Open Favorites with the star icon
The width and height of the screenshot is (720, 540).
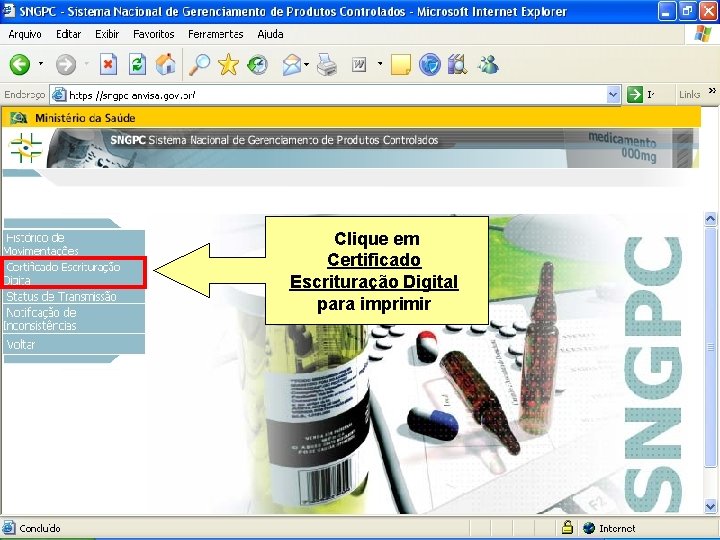228,64
